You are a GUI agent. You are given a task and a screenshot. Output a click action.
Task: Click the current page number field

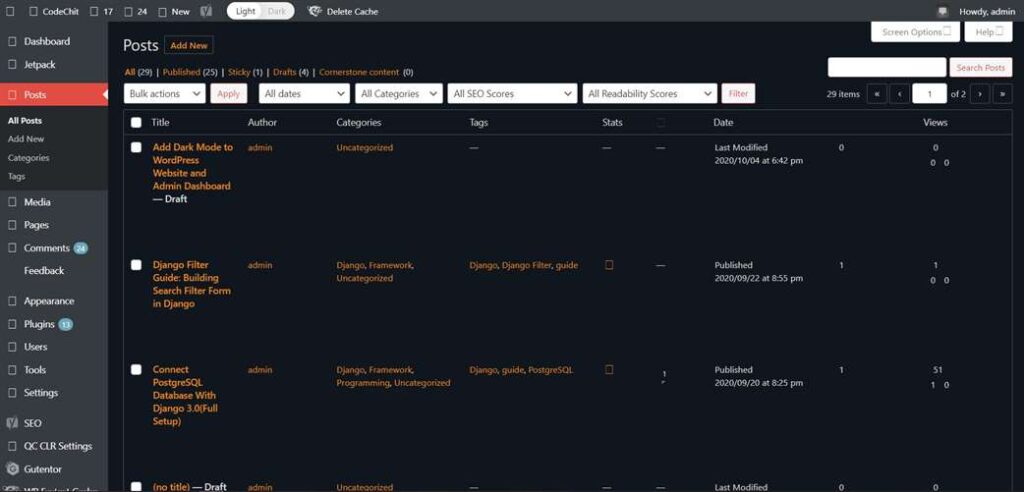(x=929, y=94)
